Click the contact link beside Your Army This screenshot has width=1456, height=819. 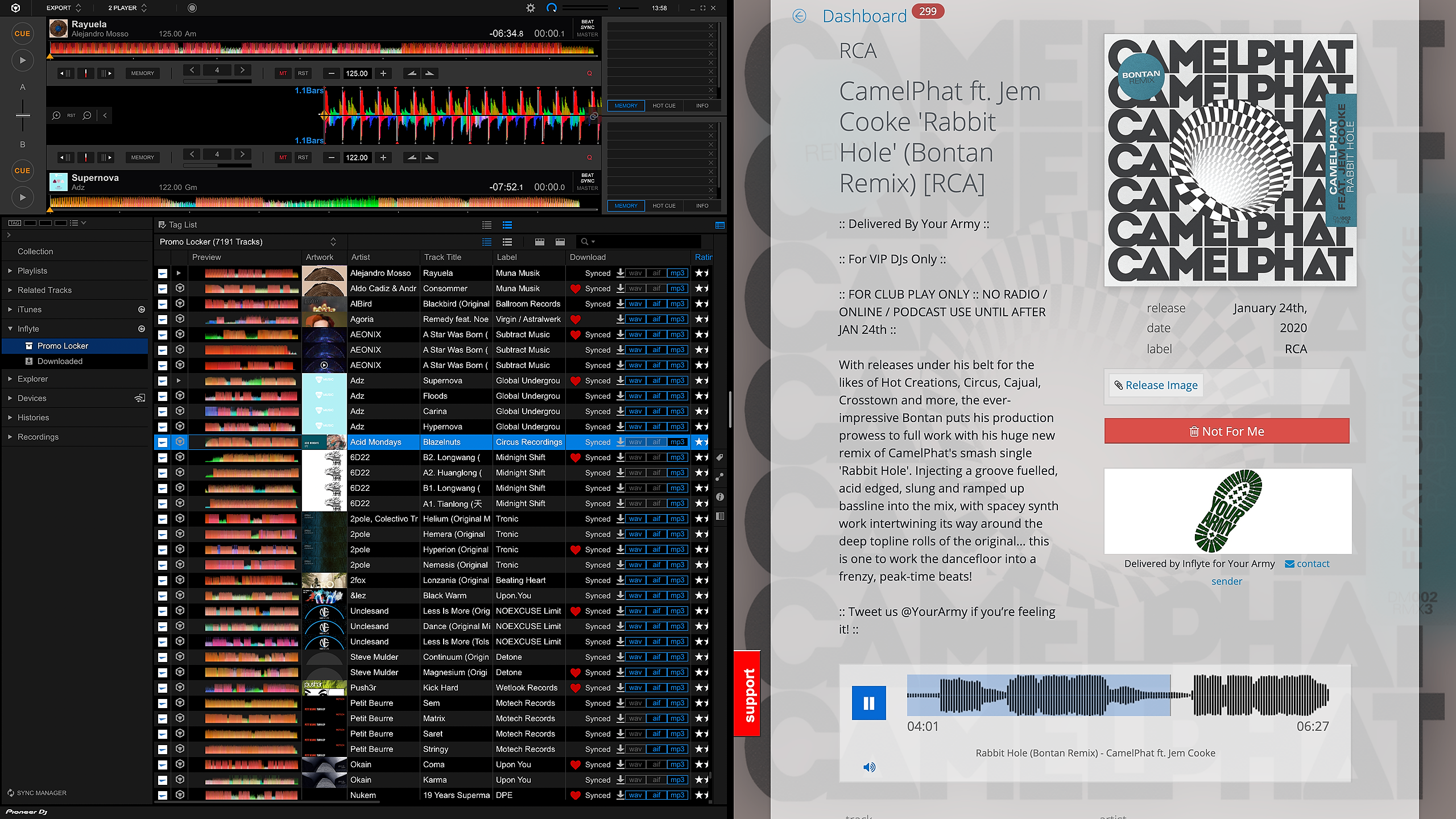pyautogui.click(x=1307, y=564)
